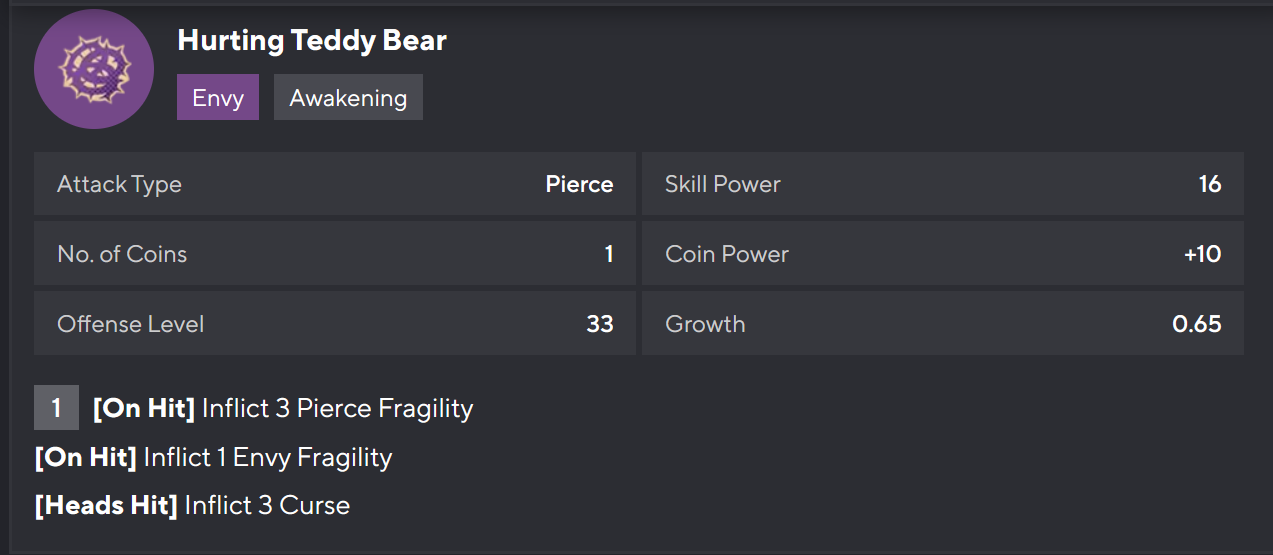Click the Hurting Teddy Bear title
Image resolution: width=1273 pixels, height=555 pixels.
click(x=312, y=41)
